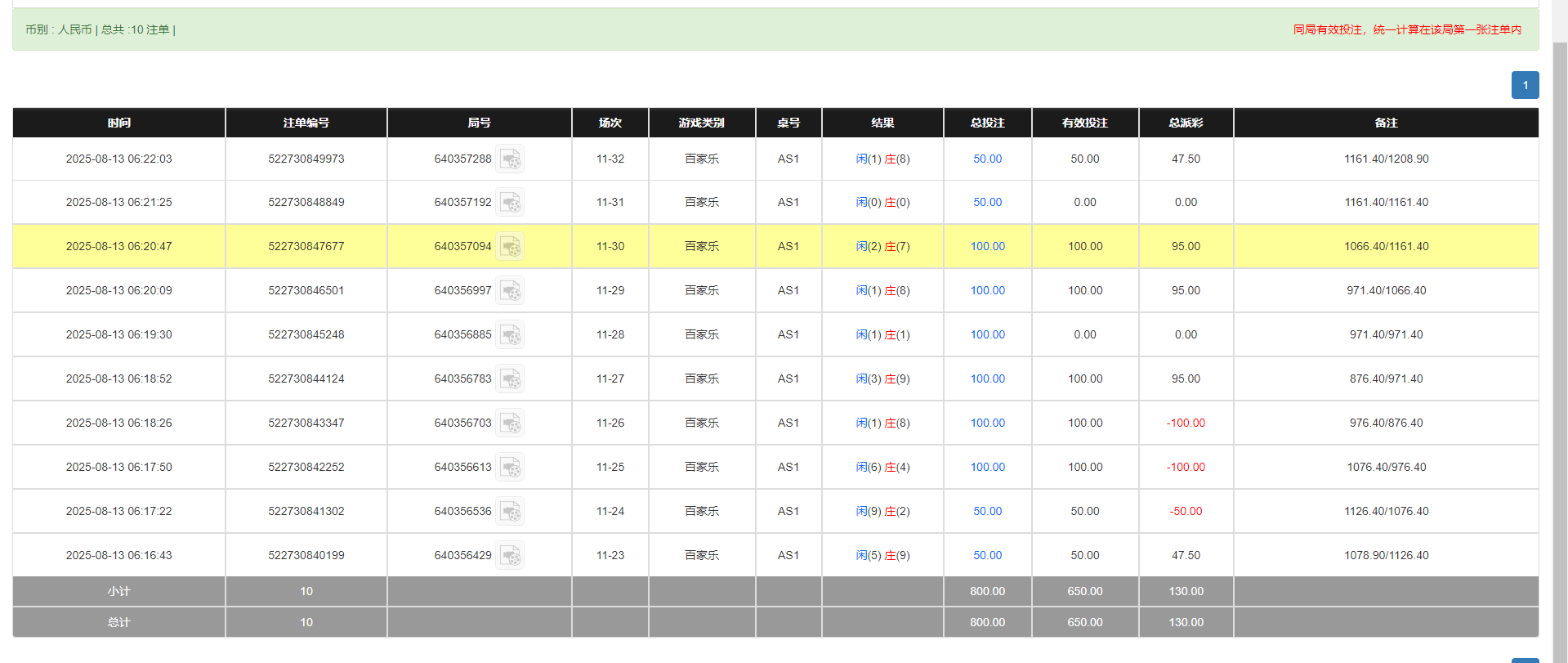Open total bet 100.00 link for bet 522730843347
This screenshot has height=663, width=1568.
pyautogui.click(x=987, y=423)
